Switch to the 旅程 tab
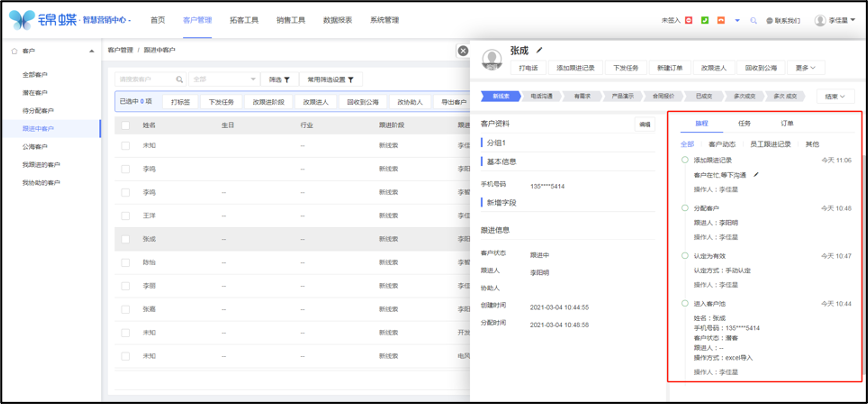Image resolution: width=868 pixels, height=404 pixels. [701, 123]
